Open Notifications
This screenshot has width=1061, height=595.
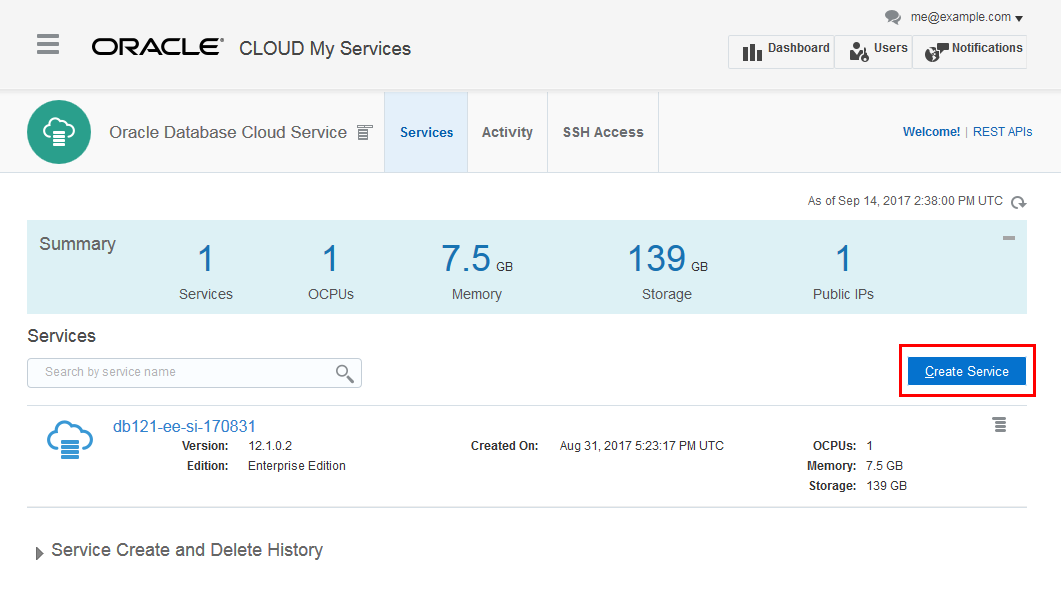(x=970, y=51)
